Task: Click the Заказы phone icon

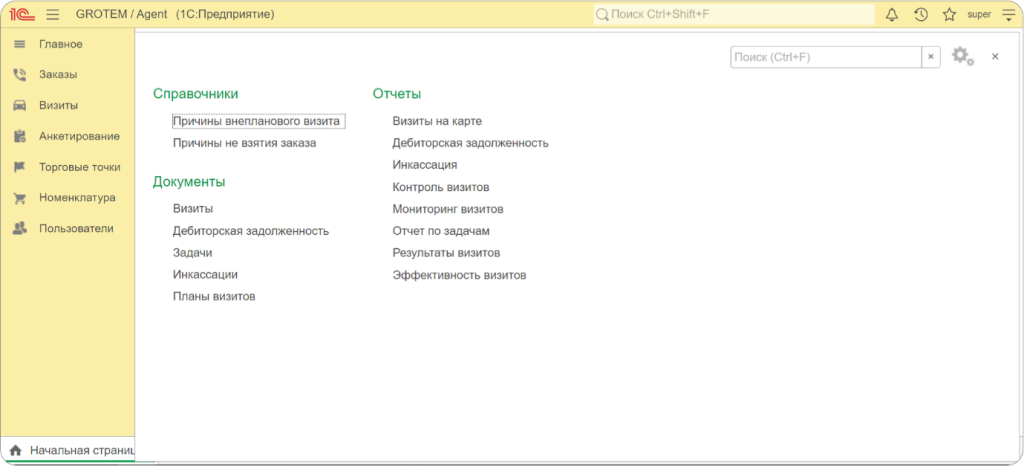Action: click(20, 74)
